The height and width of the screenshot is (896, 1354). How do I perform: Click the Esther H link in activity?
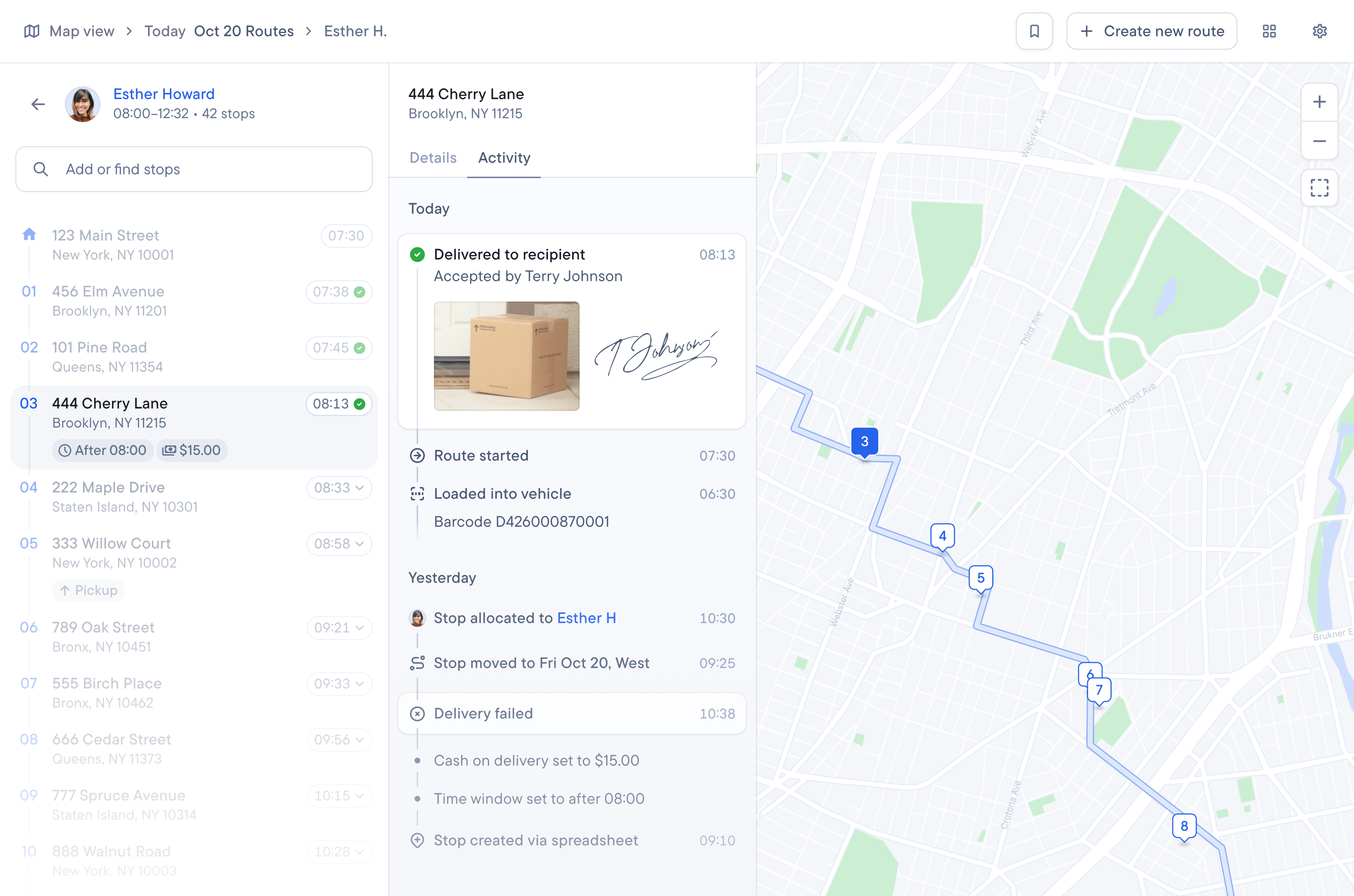tap(586, 618)
